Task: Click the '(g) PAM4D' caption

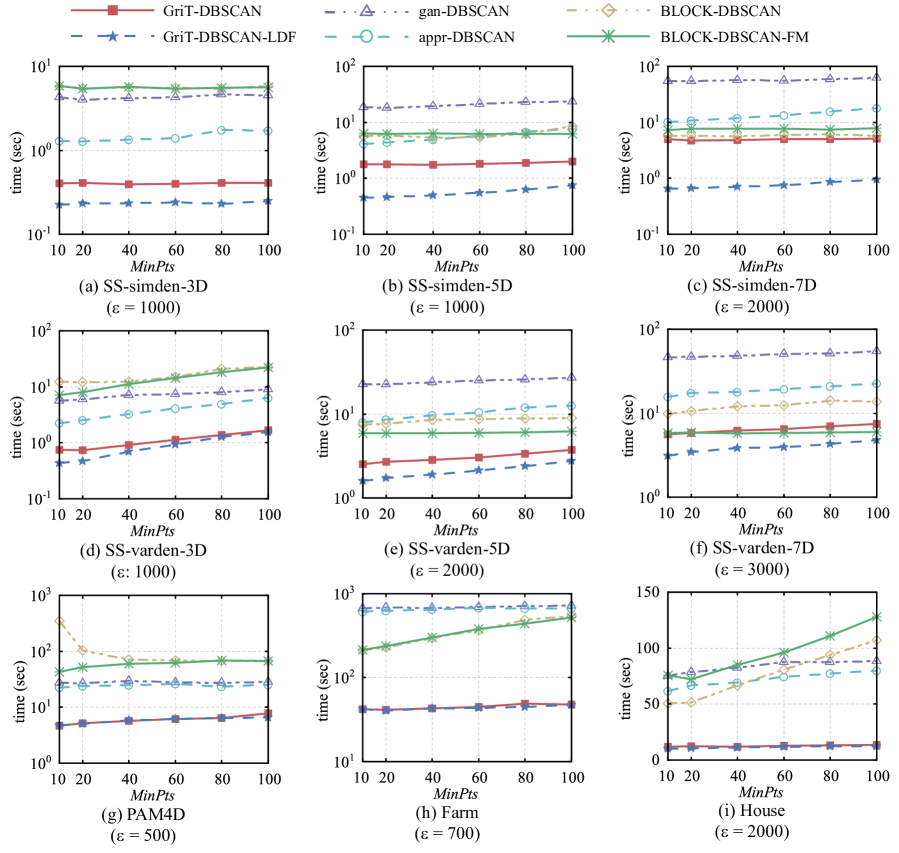Action: 143,814
